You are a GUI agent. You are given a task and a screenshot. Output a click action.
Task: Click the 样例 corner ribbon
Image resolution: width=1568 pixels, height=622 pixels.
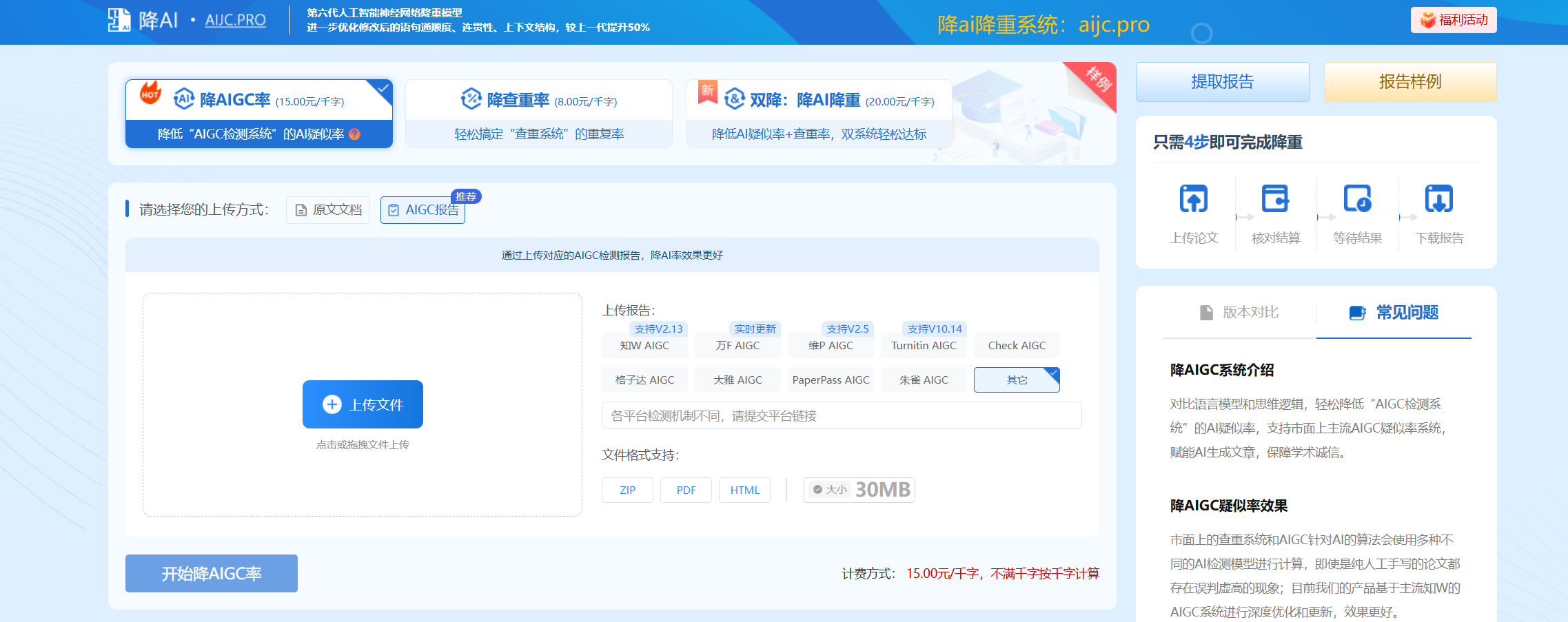click(1096, 81)
